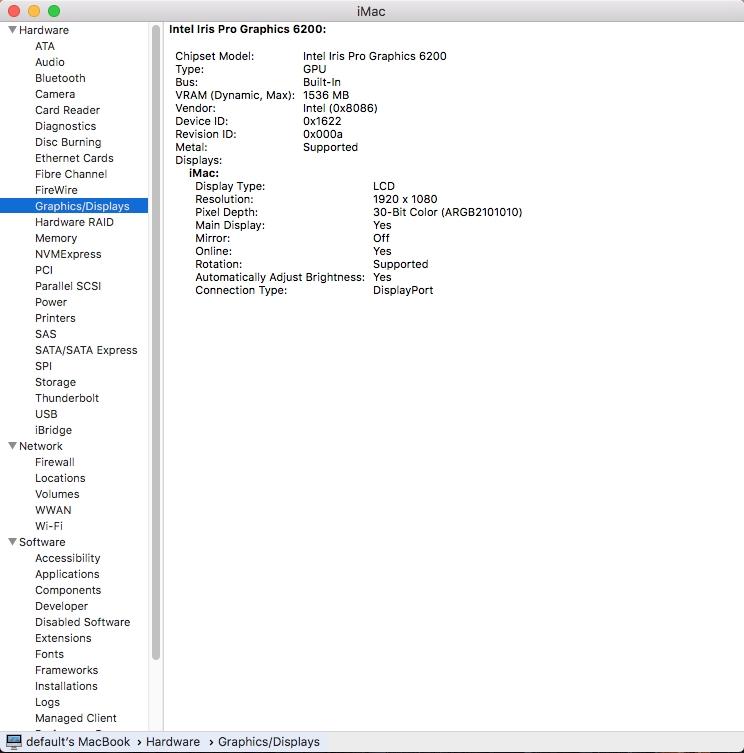744x753 pixels.
Task: Open the Memory hardware entry
Action: click(x=56, y=238)
